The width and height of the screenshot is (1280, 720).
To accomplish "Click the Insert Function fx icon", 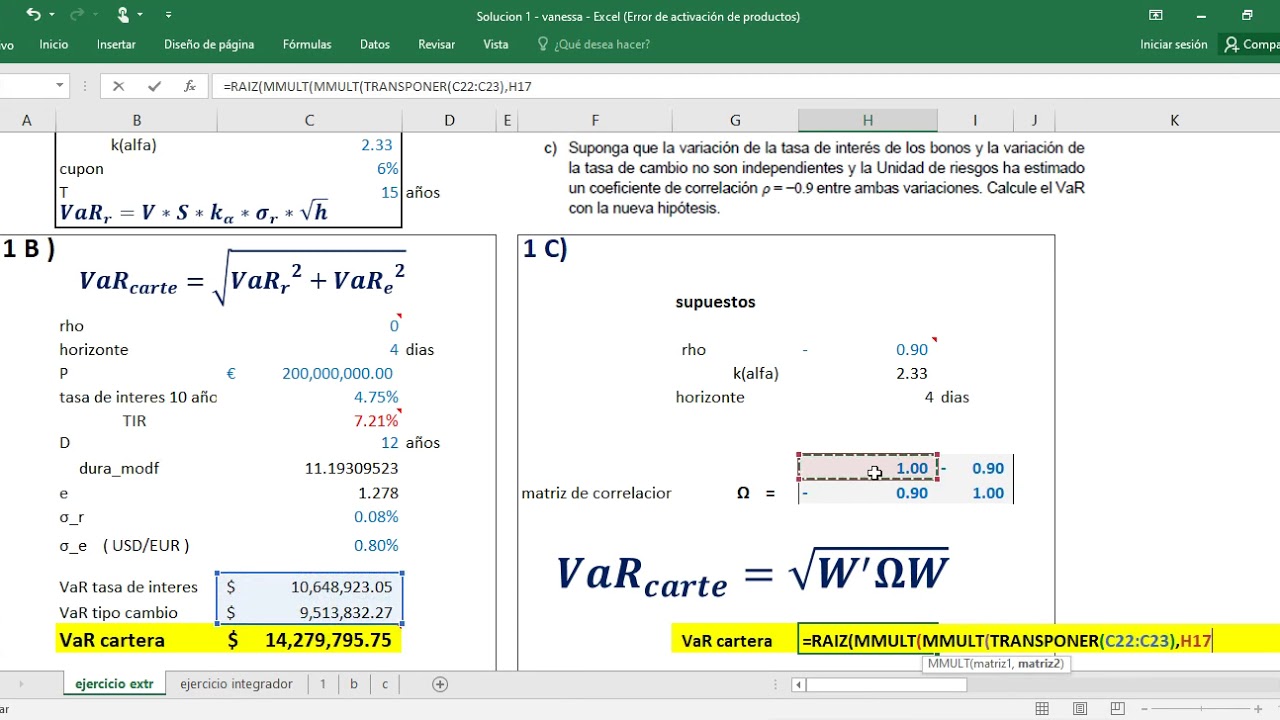I will [x=190, y=86].
